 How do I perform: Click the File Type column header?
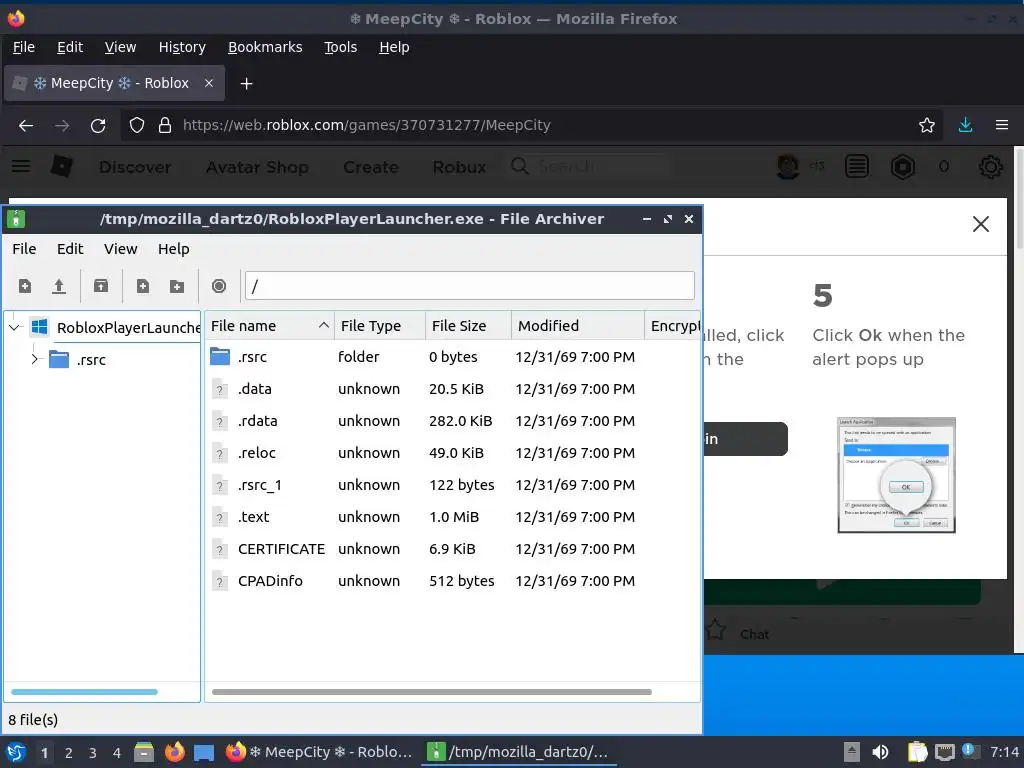[379, 325]
